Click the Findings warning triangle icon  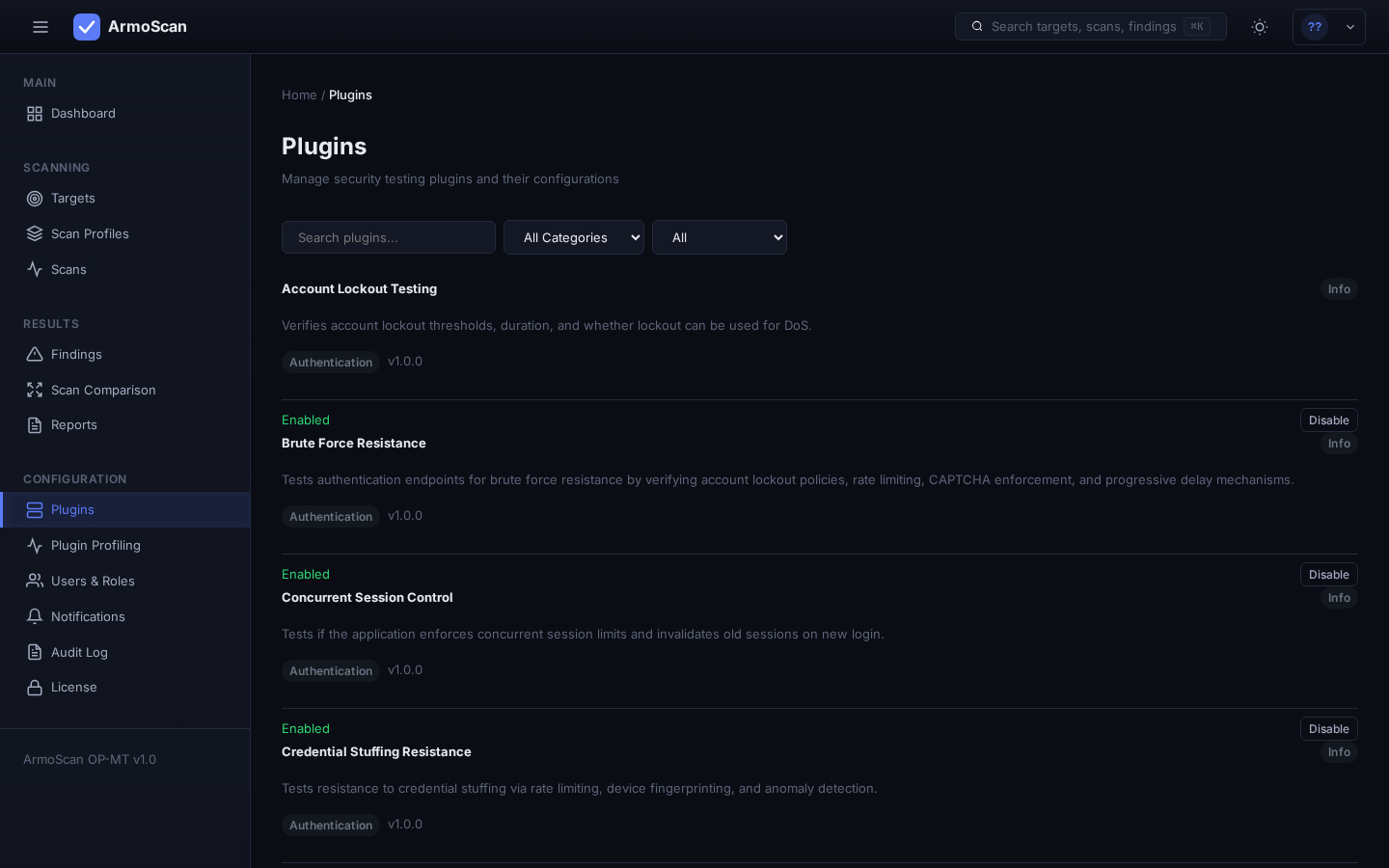point(35,354)
